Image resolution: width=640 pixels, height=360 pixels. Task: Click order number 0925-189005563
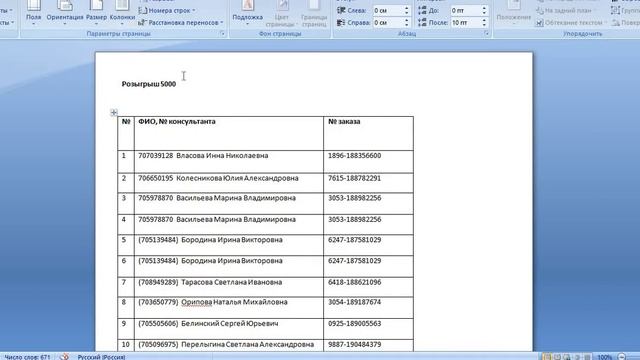[354, 324]
